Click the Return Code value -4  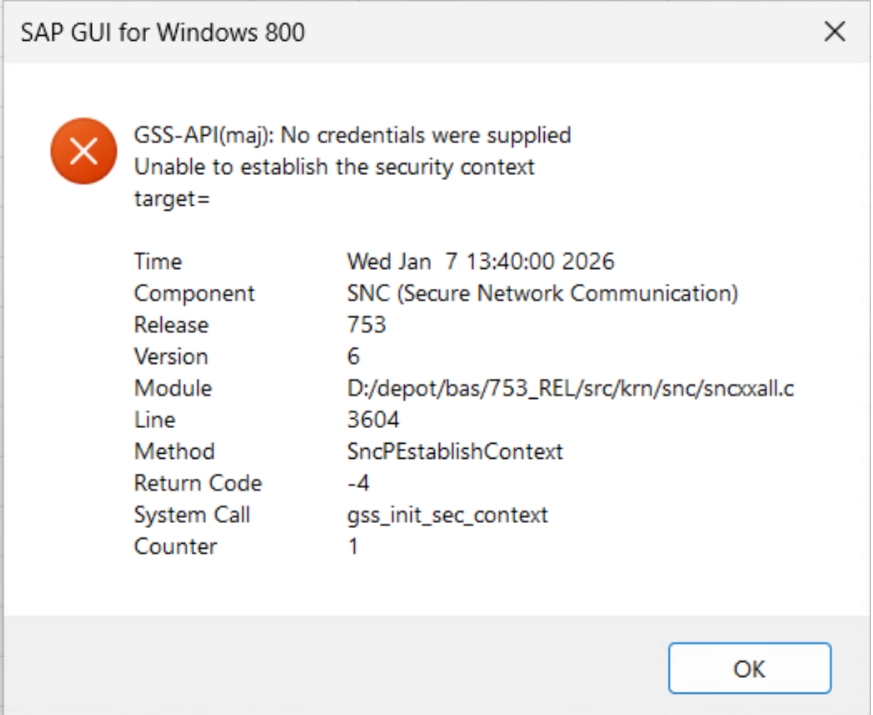[x=357, y=483]
